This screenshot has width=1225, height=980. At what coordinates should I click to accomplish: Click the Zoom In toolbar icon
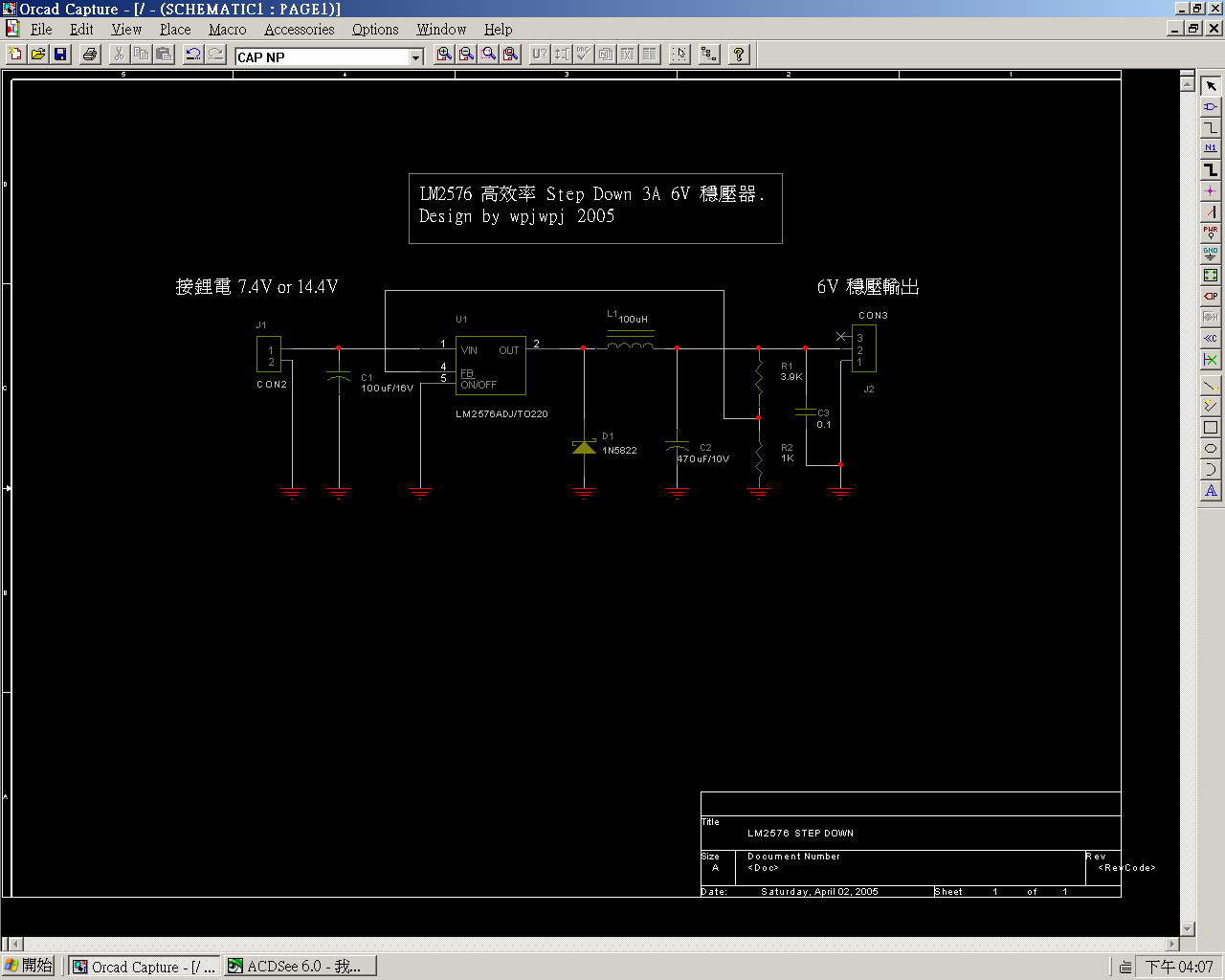(x=444, y=55)
